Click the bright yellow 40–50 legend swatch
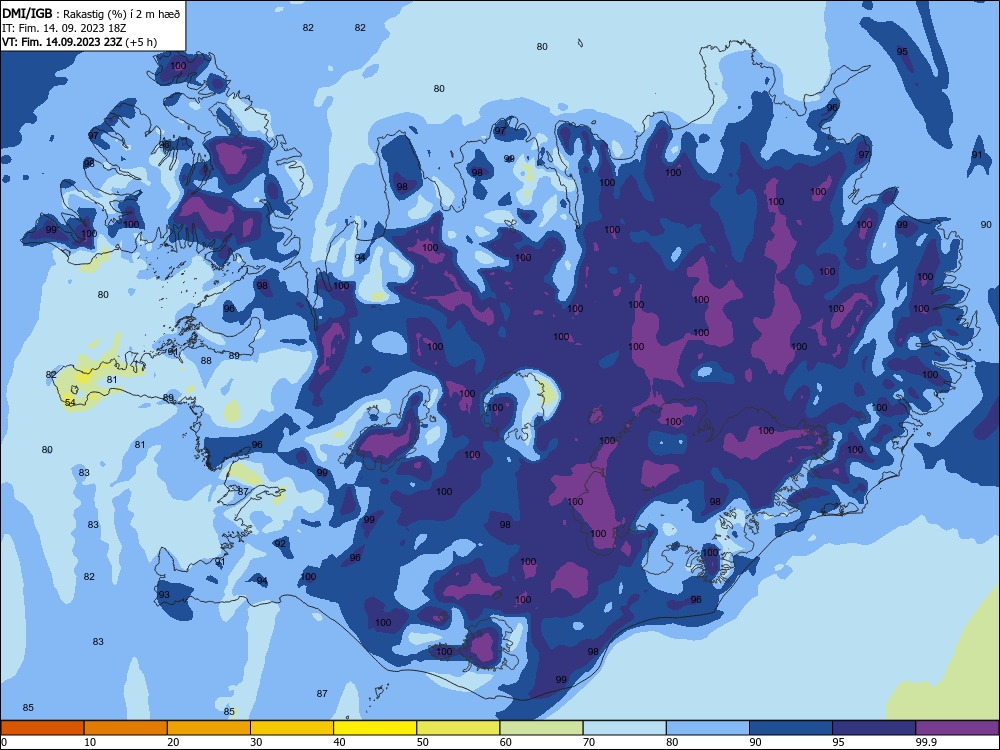Image resolution: width=1000 pixels, height=750 pixels. click(375, 728)
